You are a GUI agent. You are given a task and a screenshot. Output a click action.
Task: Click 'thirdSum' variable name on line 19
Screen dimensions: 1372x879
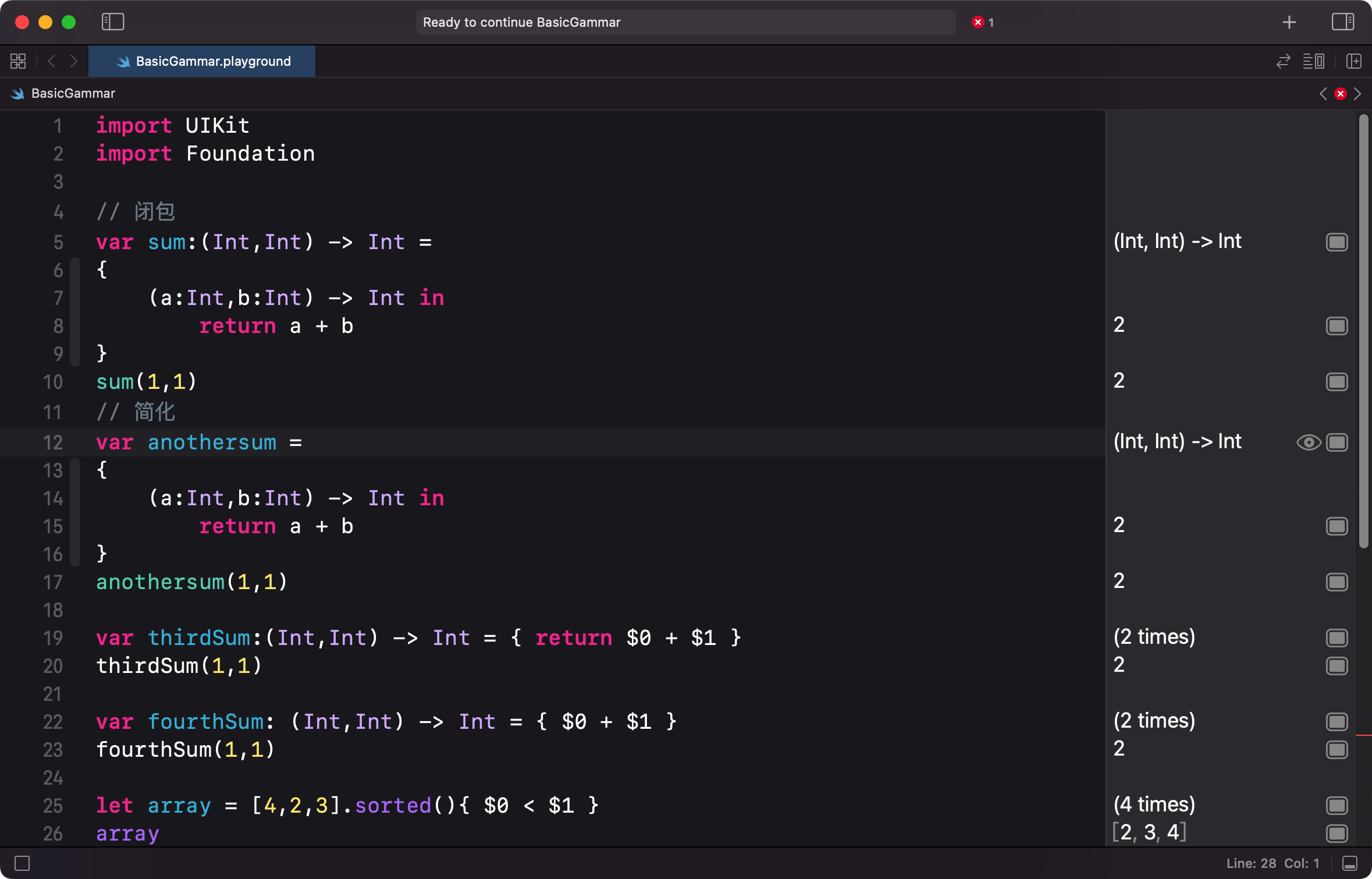click(199, 638)
